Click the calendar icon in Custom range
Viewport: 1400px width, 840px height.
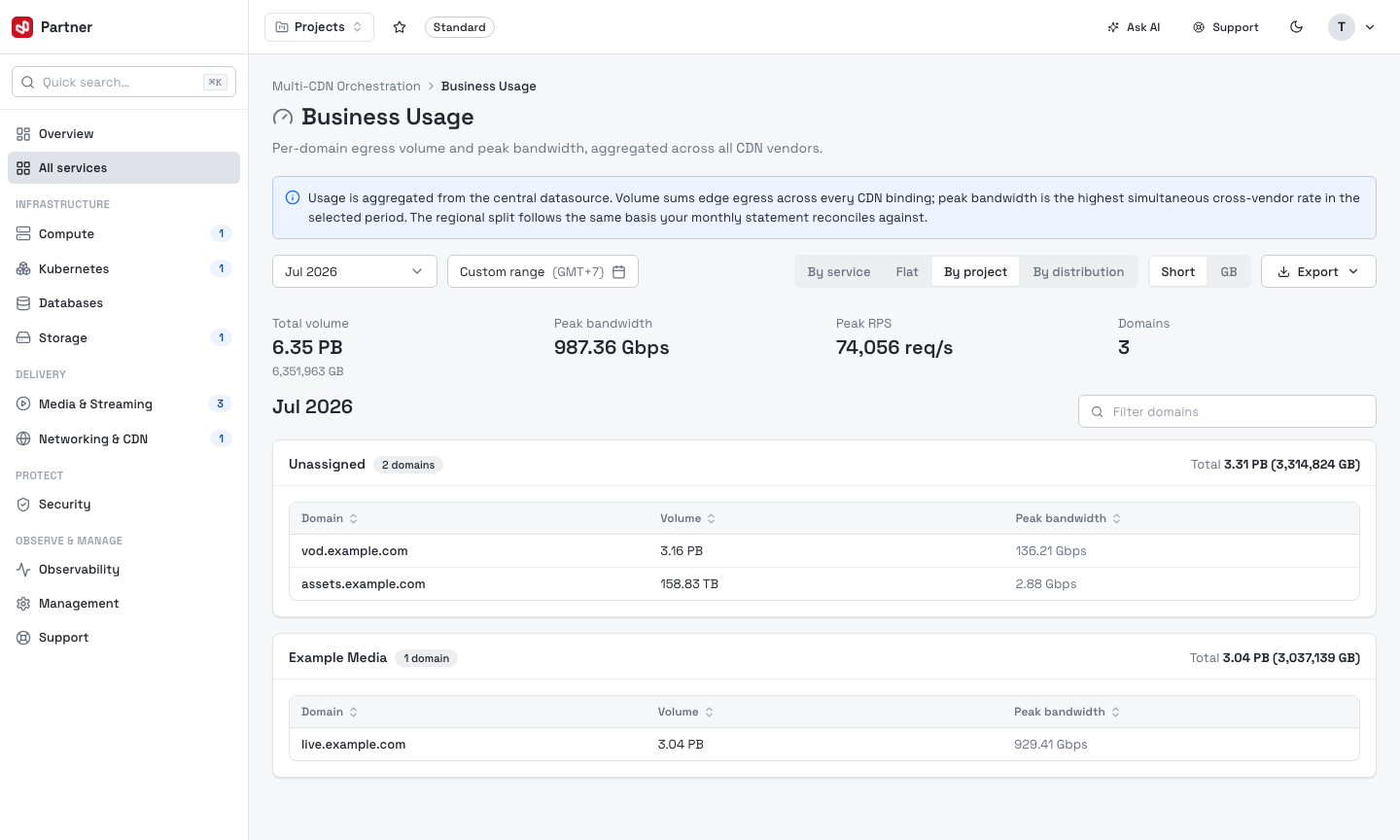pos(618,272)
